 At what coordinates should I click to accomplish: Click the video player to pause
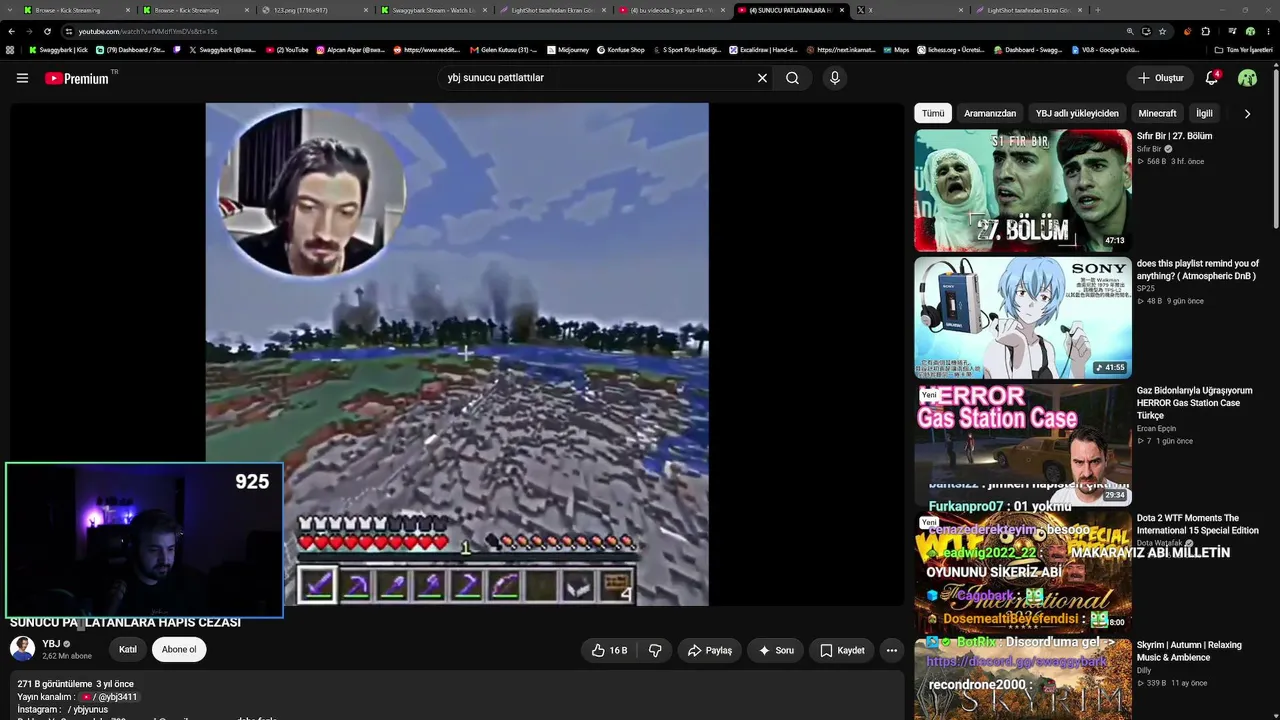(x=457, y=354)
